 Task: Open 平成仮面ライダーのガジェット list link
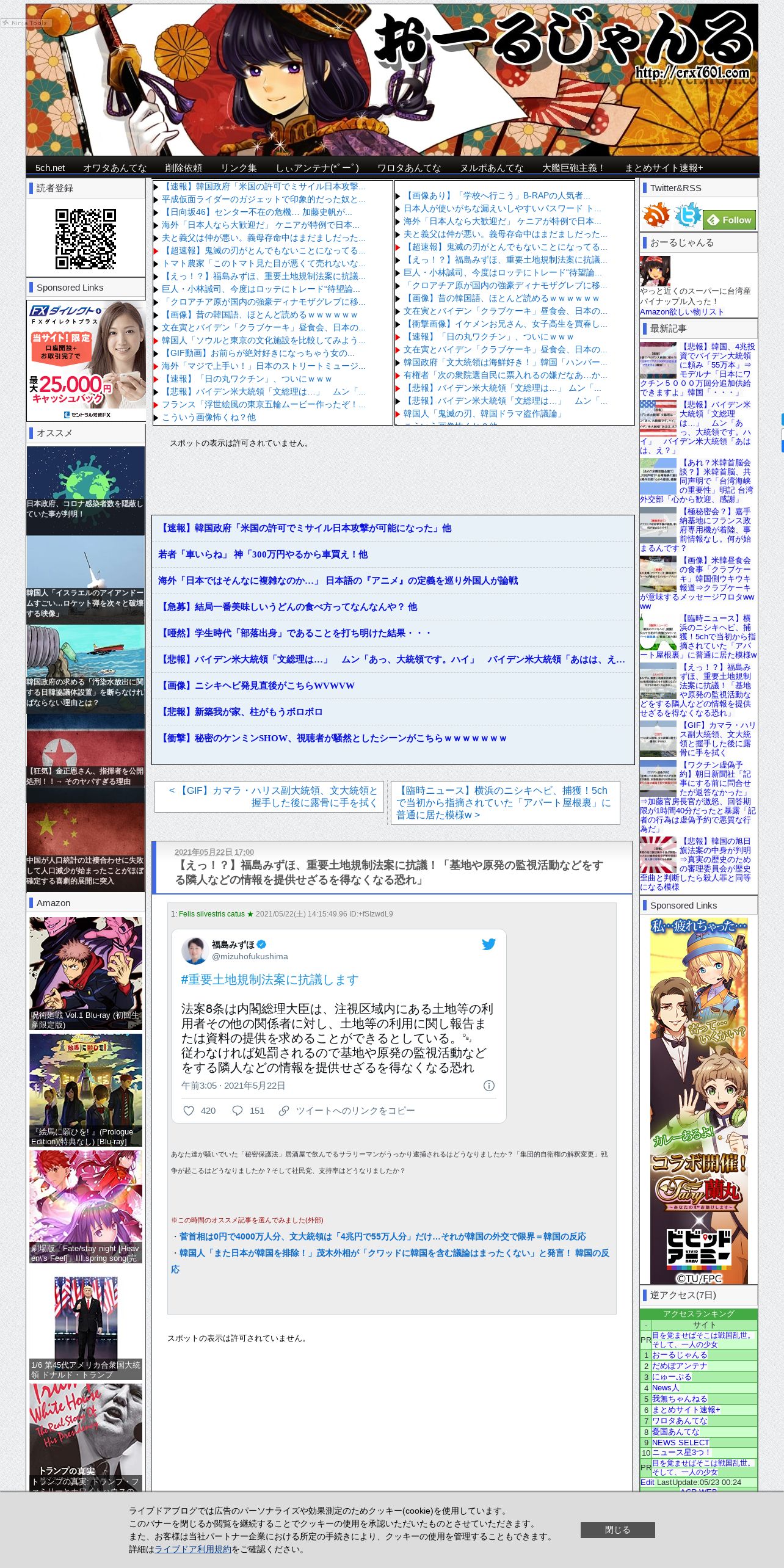263,199
